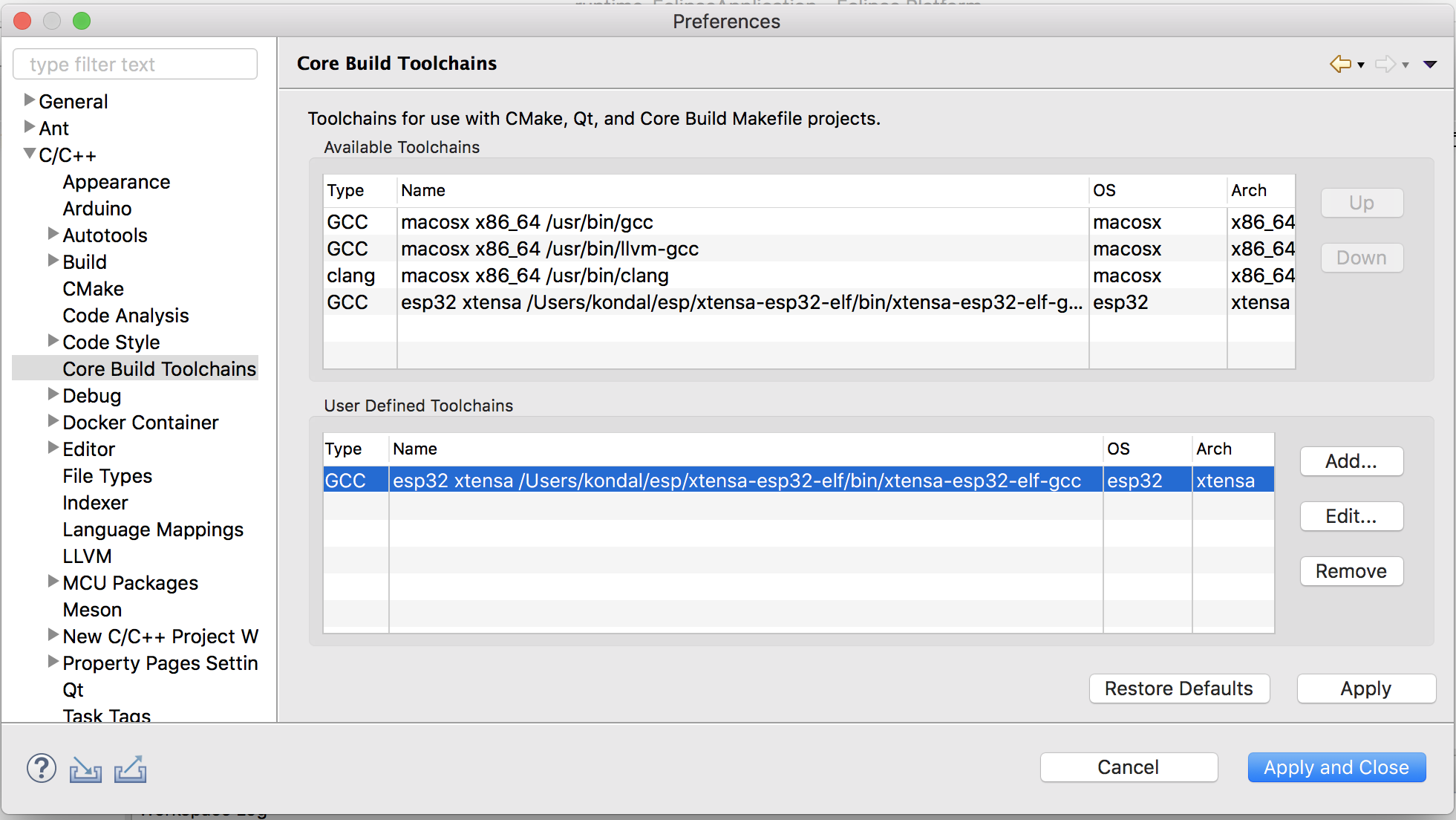Image resolution: width=1456 pixels, height=820 pixels.
Task: Click the Import preferences icon
Action: (85, 769)
